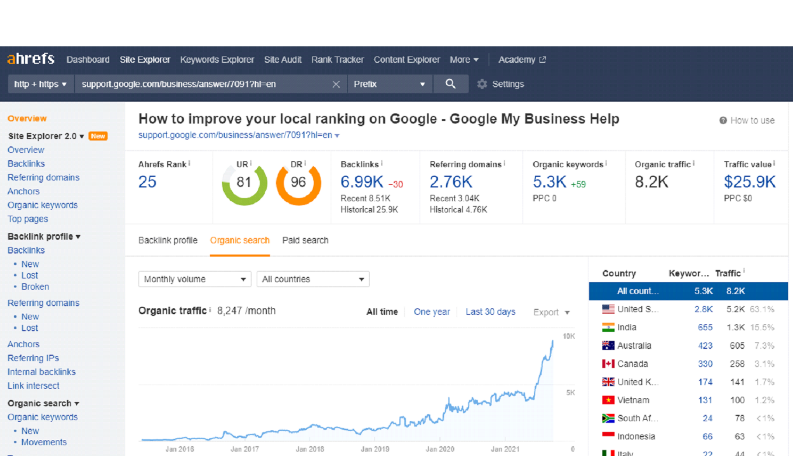Image resolution: width=793 pixels, height=456 pixels.
Task: Open Settings gear icon
Action: [482, 84]
